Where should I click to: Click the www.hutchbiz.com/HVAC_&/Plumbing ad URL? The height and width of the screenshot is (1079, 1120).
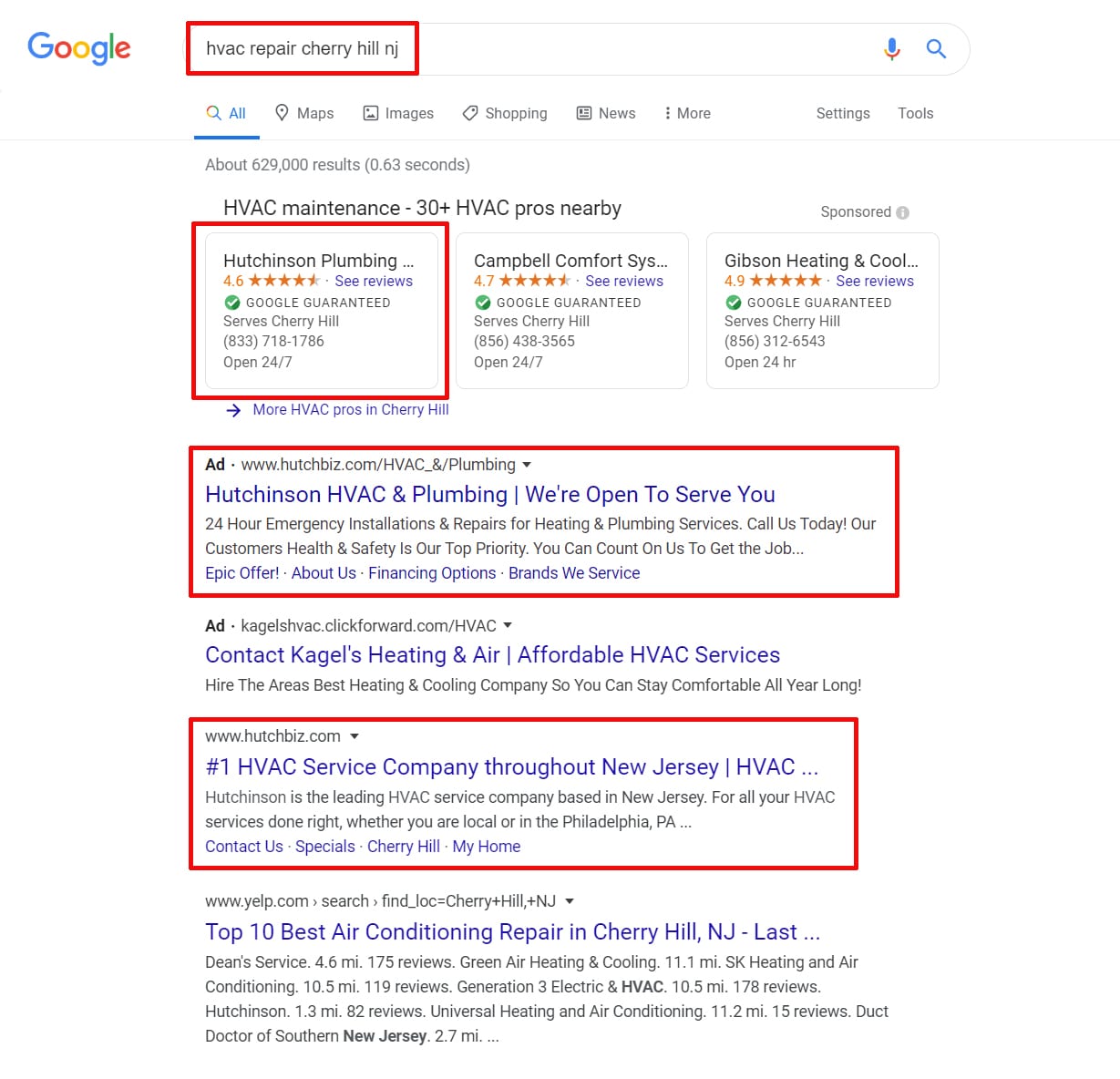coord(378,465)
